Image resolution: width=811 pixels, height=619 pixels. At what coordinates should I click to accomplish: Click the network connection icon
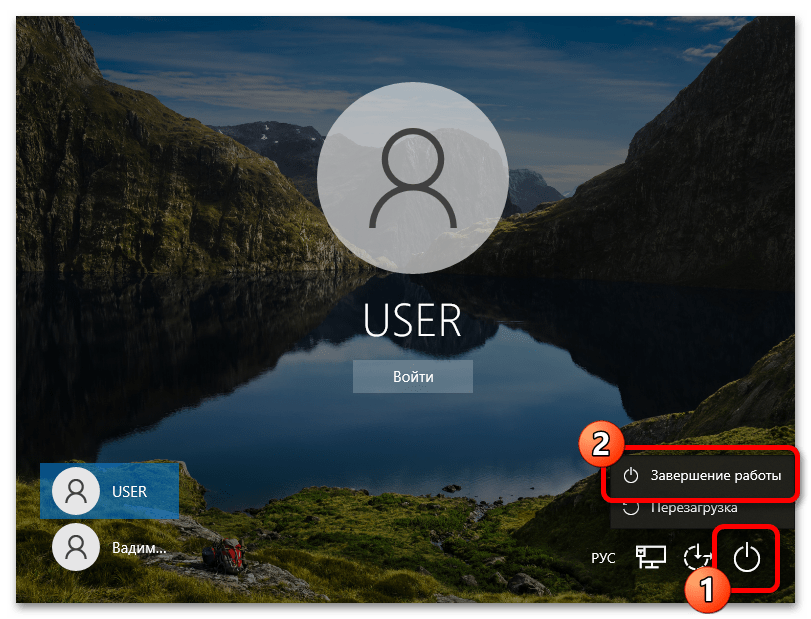tap(651, 558)
